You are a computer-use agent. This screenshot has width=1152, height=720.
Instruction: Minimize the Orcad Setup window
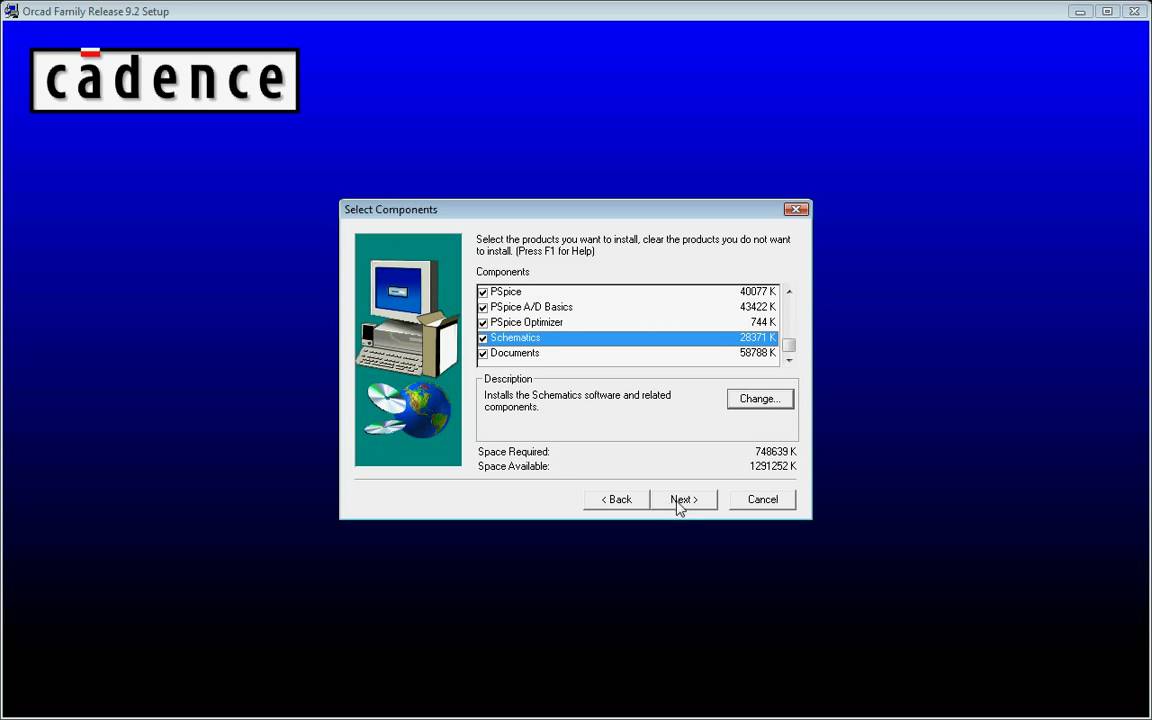click(x=1080, y=11)
